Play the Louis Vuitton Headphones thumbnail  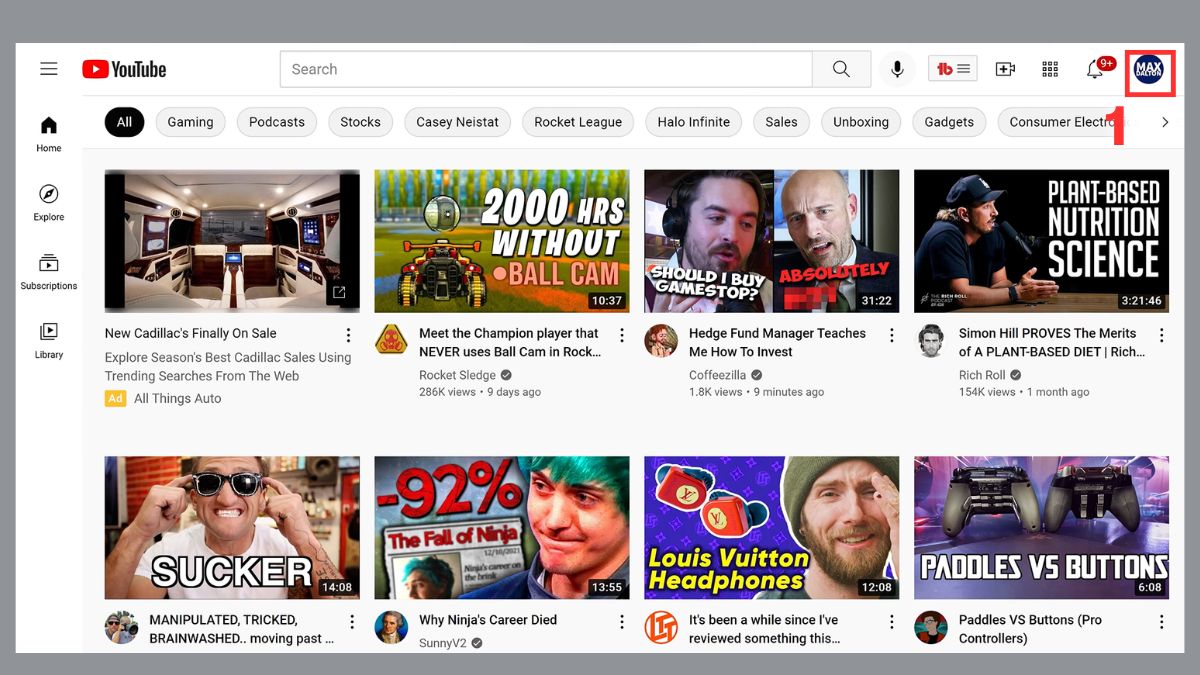tap(772, 528)
